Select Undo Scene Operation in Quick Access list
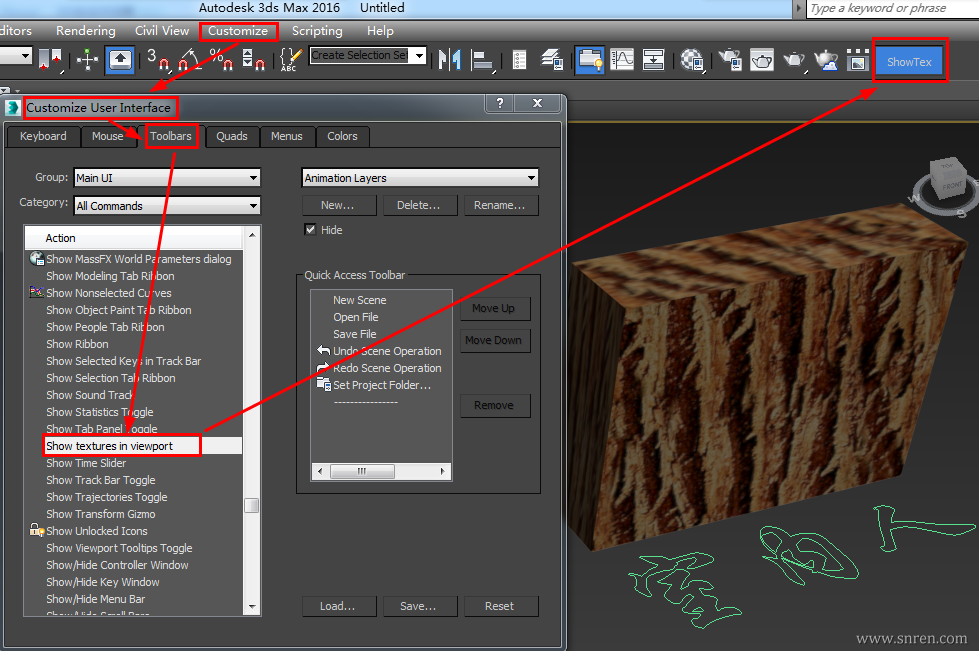The height and width of the screenshot is (651, 979). (381, 351)
